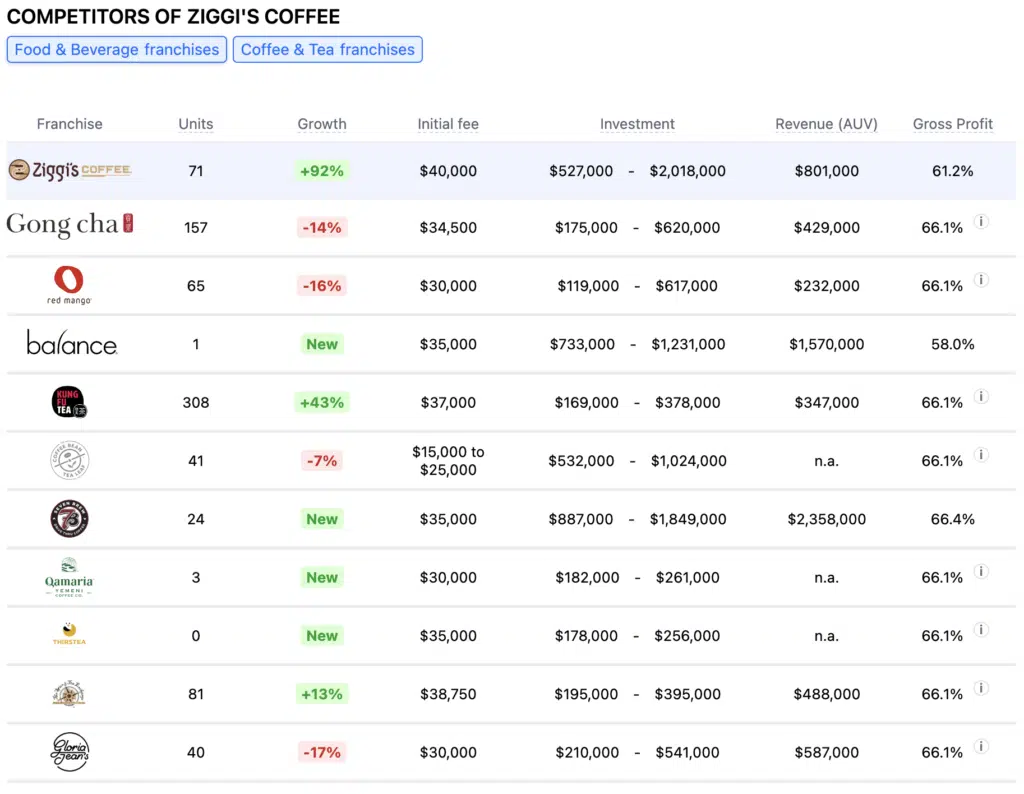Click the Ziggi's Coffee logo
The width and height of the screenshot is (1024, 794).
pos(70,171)
